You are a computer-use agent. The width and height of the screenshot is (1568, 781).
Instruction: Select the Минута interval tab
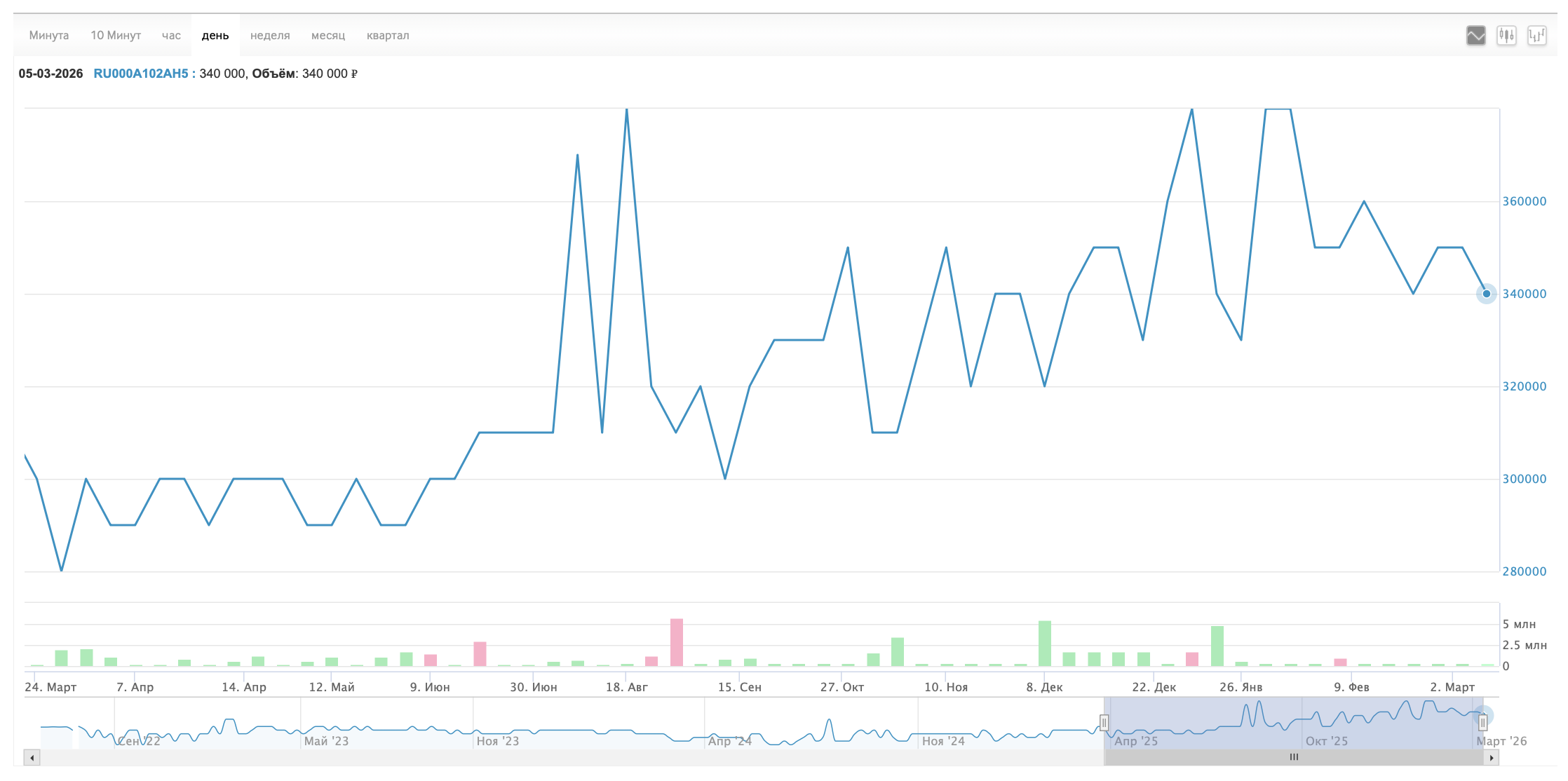coord(49,36)
